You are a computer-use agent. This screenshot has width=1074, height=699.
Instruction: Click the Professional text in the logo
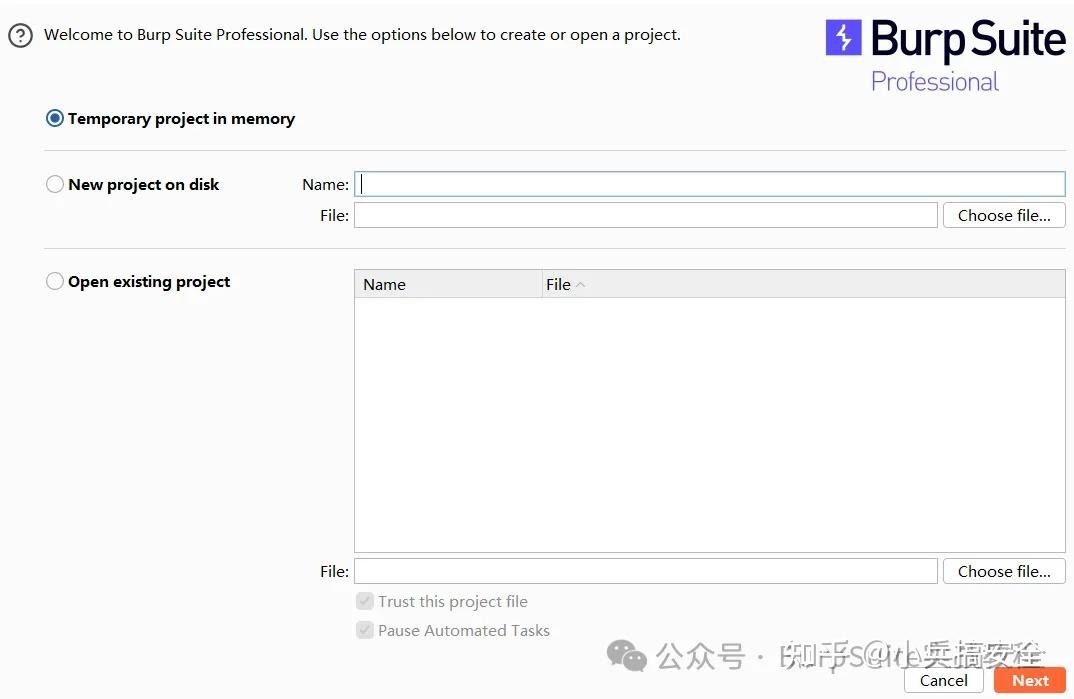coord(934,82)
